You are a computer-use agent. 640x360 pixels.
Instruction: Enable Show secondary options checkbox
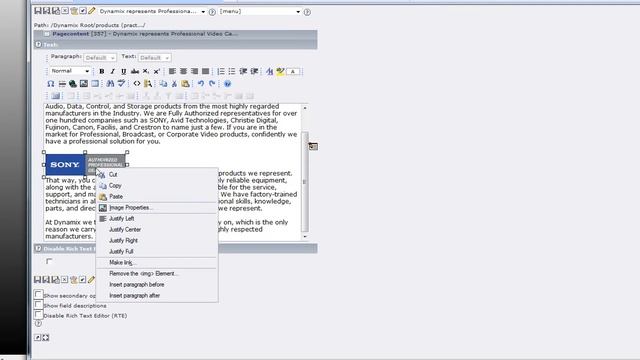click(38, 294)
